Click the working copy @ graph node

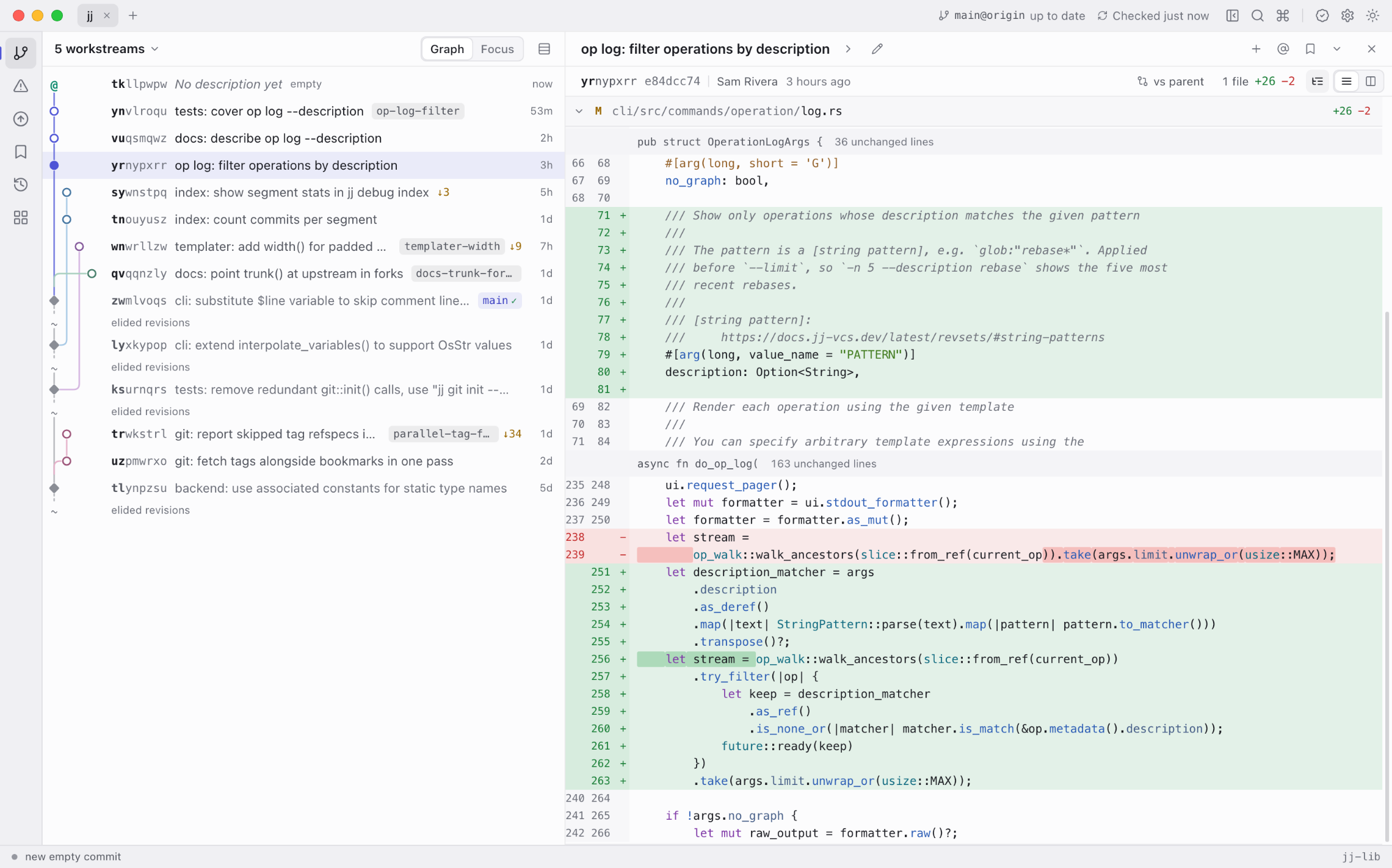(54, 85)
